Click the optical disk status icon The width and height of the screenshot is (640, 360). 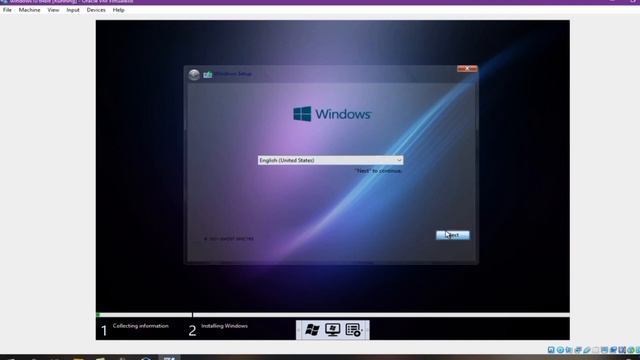[560, 350]
